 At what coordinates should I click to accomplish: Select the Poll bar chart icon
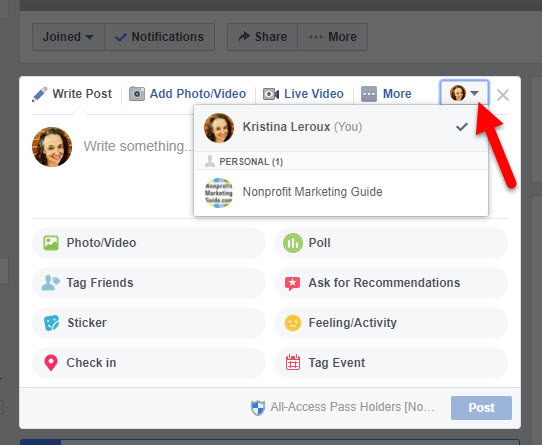tap(293, 243)
